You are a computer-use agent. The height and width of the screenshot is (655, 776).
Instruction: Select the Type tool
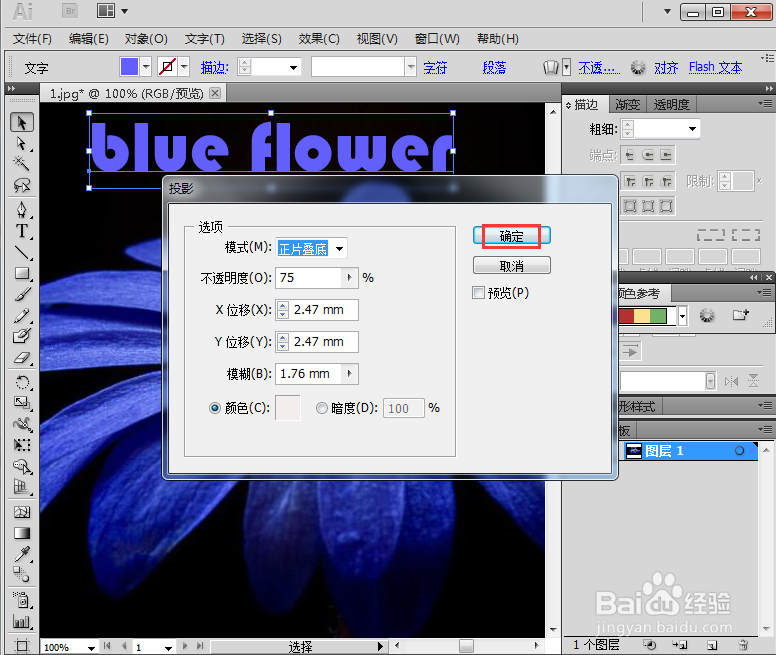tap(22, 231)
